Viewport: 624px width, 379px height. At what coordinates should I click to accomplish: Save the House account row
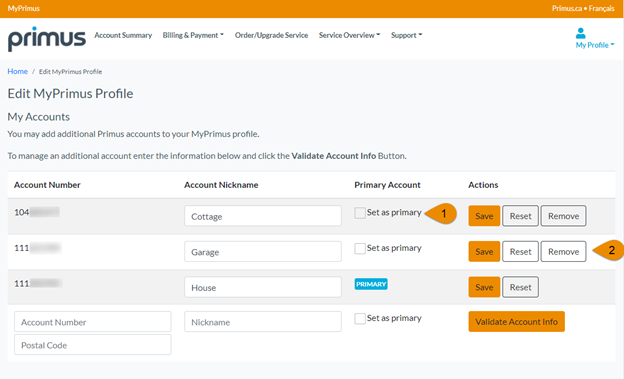484,287
